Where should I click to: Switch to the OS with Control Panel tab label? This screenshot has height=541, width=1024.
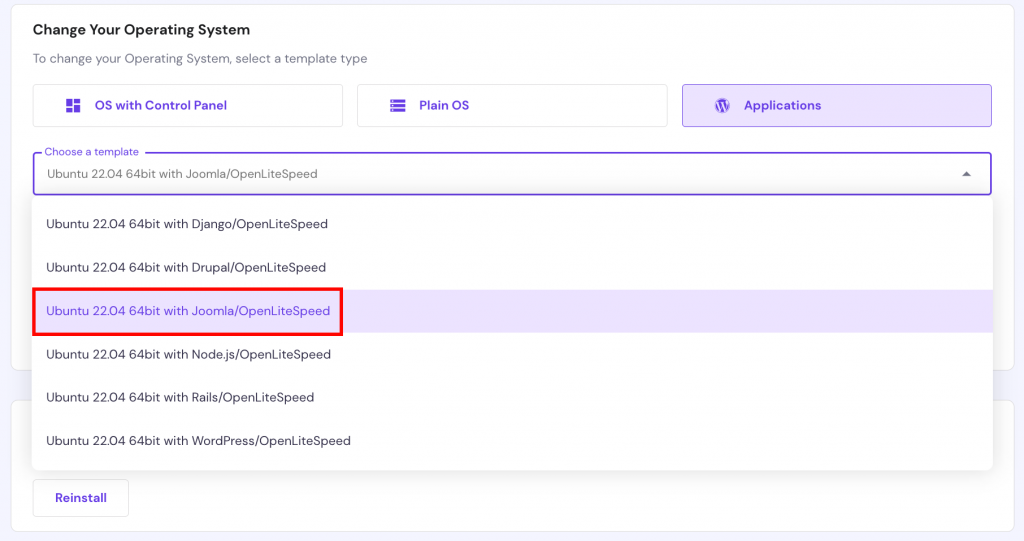point(160,106)
